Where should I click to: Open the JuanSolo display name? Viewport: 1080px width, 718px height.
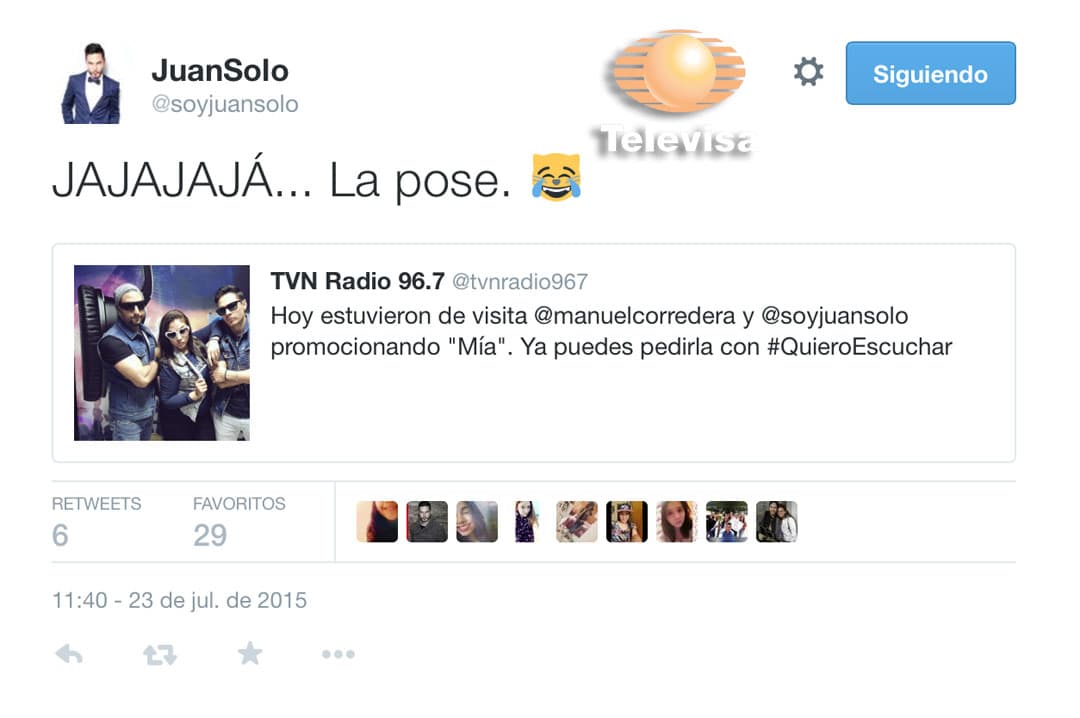click(x=220, y=70)
